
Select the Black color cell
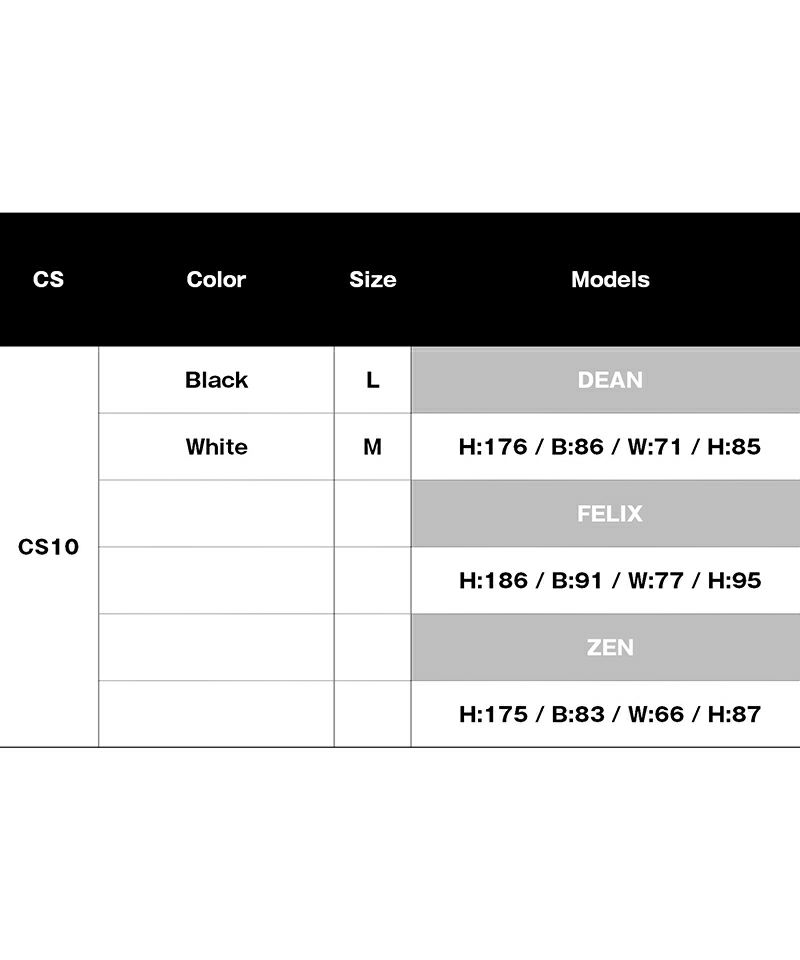click(x=216, y=380)
